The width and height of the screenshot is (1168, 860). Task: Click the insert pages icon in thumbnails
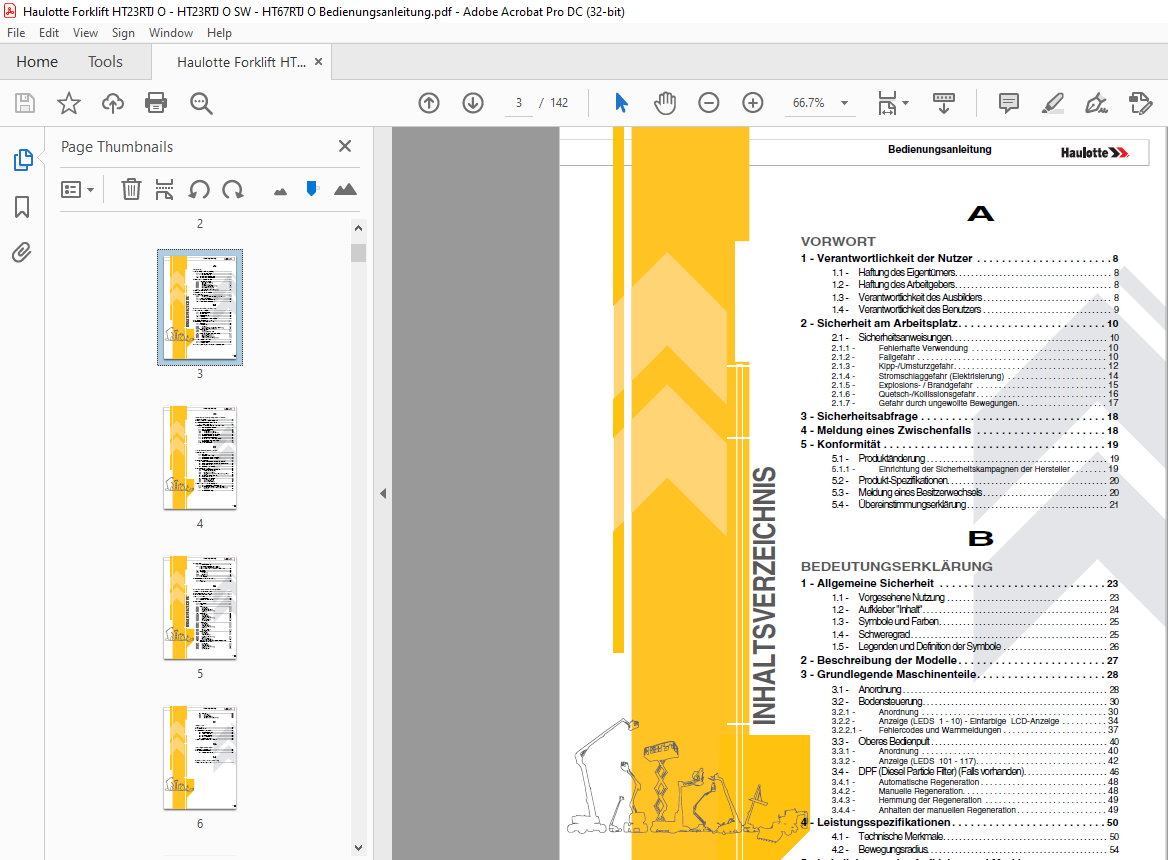pyautogui.click(x=164, y=189)
